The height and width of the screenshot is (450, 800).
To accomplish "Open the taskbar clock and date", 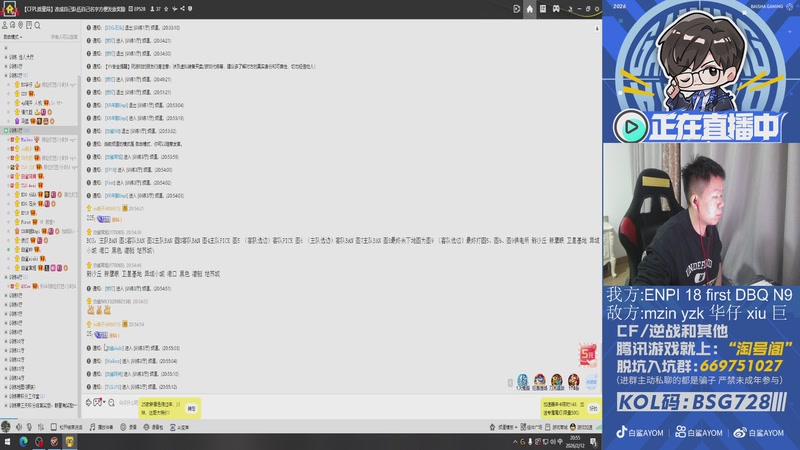I will (575, 442).
